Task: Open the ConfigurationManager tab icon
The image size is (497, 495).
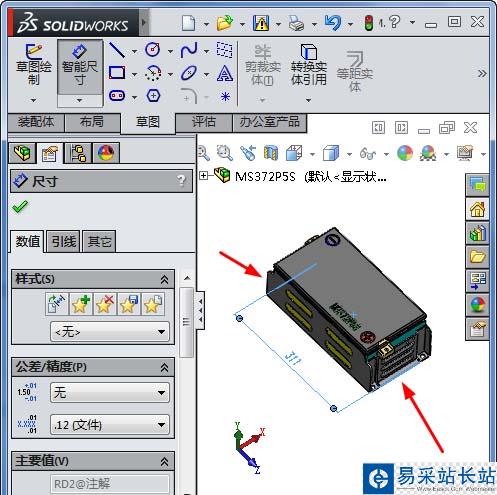Action: pos(78,153)
